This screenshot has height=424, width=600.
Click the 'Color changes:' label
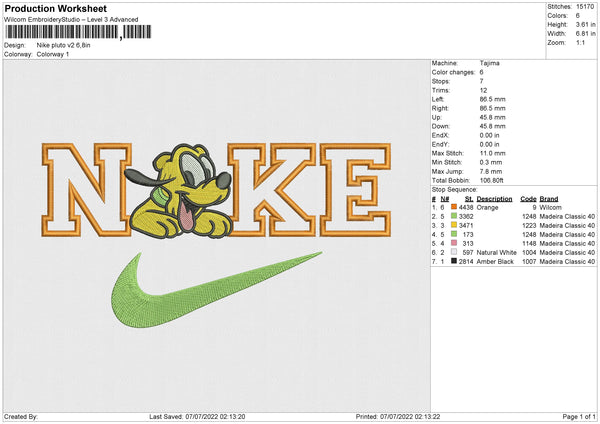(x=453, y=72)
